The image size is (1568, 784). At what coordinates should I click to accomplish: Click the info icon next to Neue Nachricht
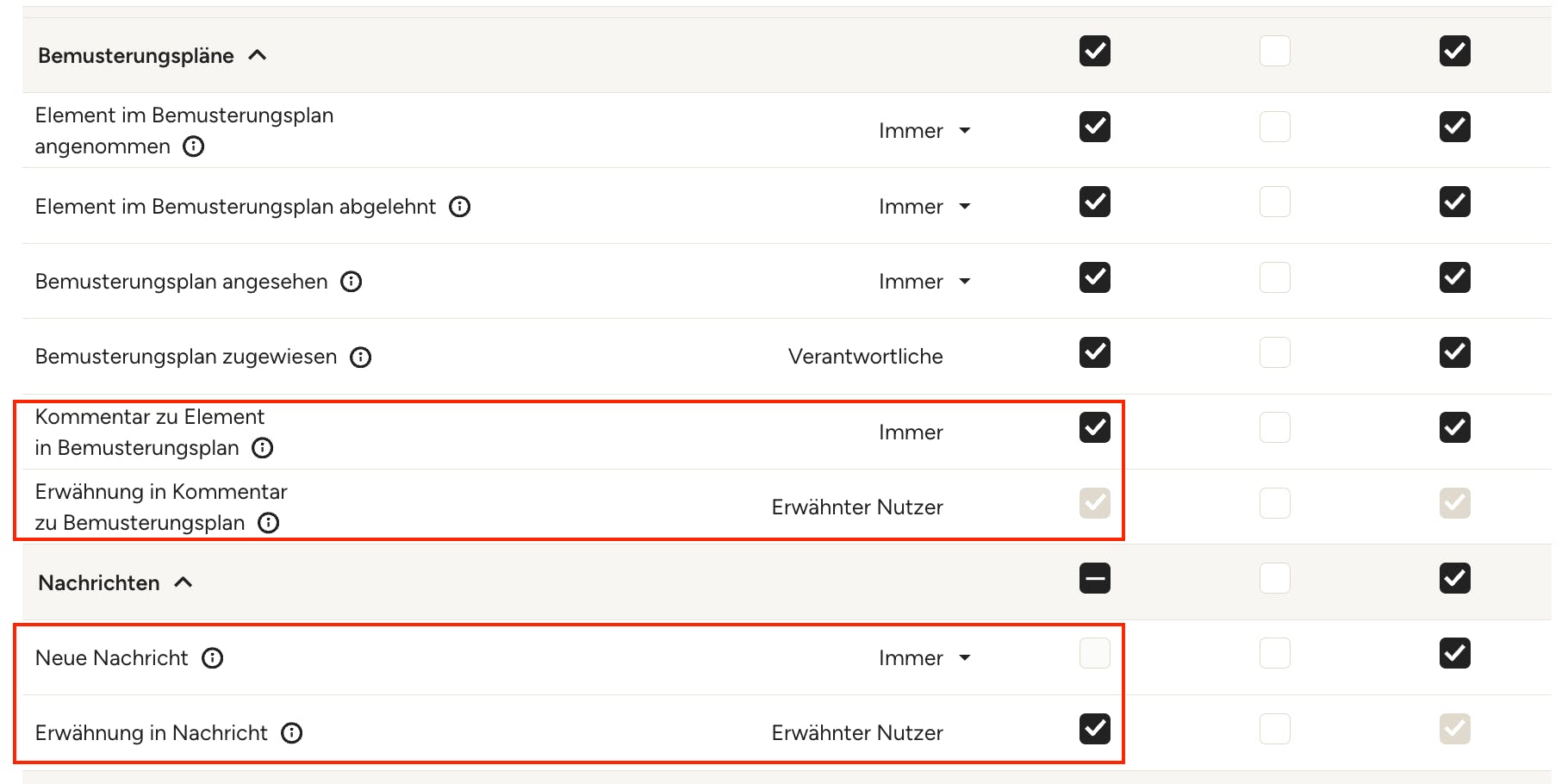point(213,658)
